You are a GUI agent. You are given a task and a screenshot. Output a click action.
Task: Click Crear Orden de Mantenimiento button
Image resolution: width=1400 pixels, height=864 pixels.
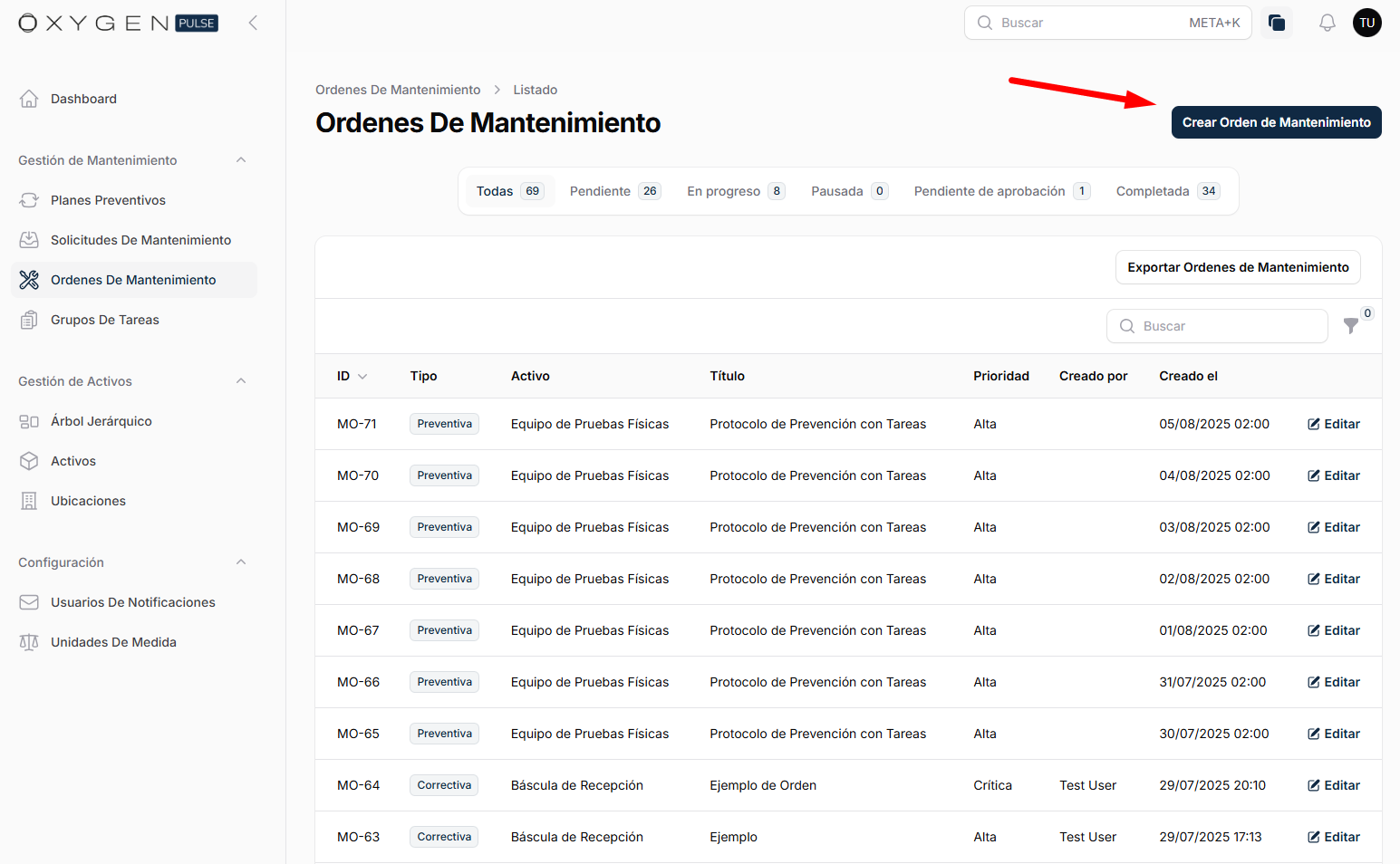[1276, 122]
